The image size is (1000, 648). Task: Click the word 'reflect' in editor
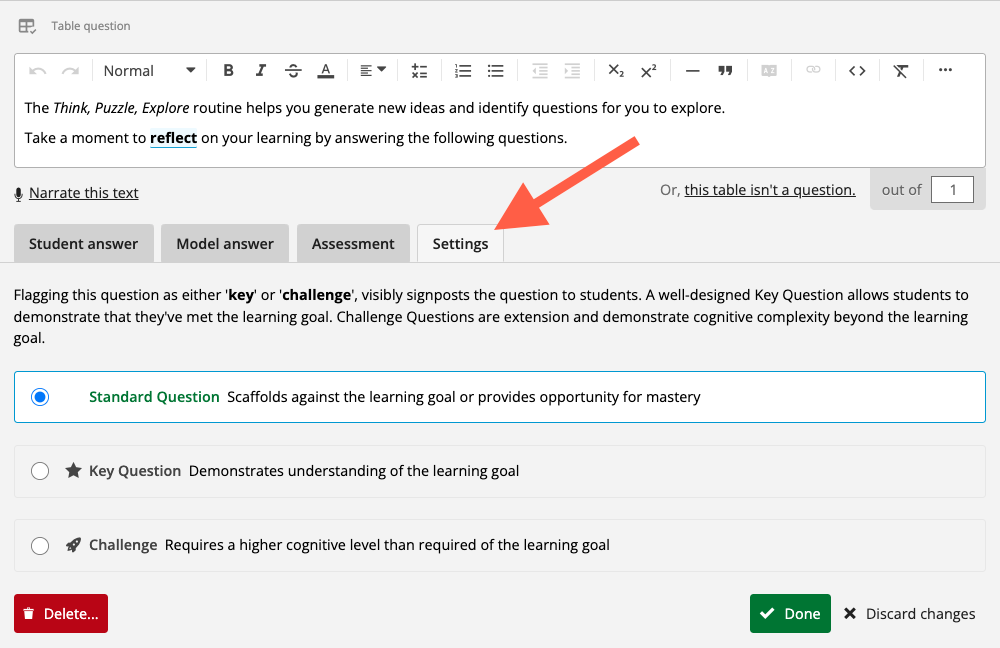pyautogui.click(x=173, y=138)
